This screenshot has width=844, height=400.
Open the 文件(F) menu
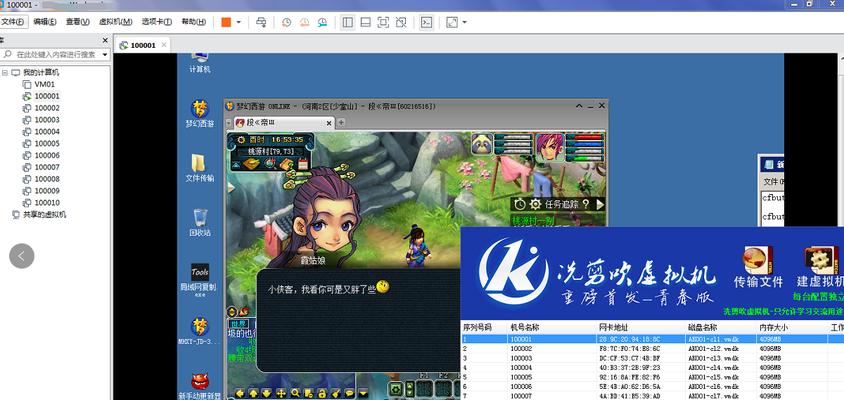coord(13,22)
